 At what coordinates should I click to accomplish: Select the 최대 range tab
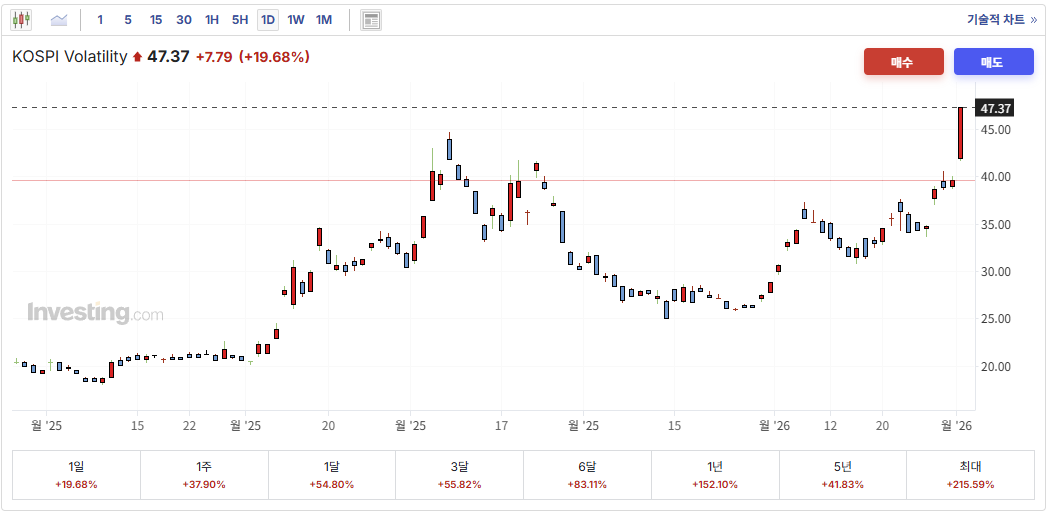click(970, 475)
